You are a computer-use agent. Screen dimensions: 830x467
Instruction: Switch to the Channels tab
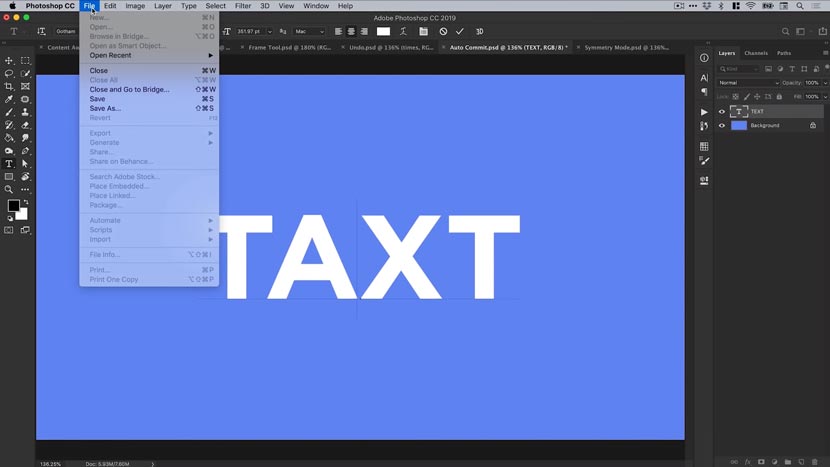pyautogui.click(x=756, y=53)
